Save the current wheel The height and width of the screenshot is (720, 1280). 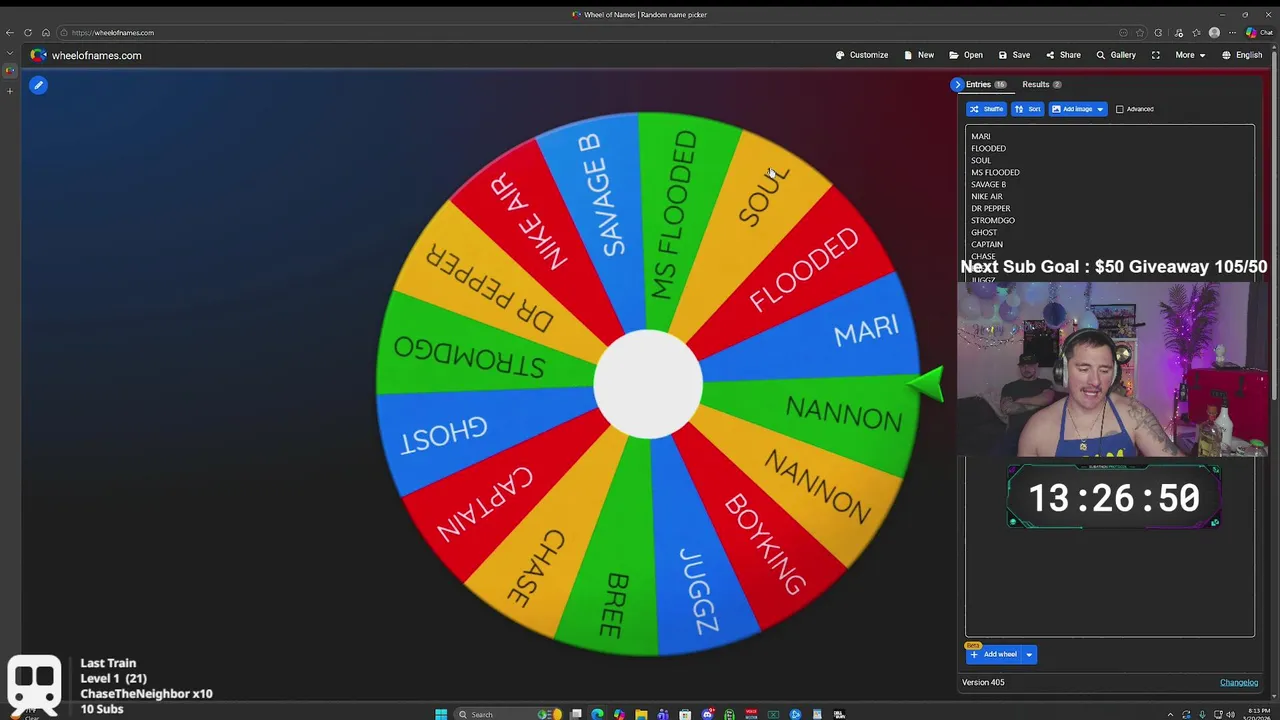coord(1014,55)
